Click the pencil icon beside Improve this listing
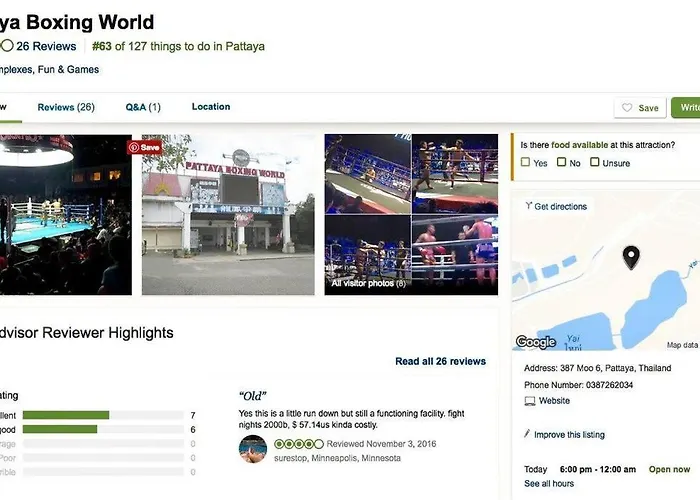 (x=527, y=433)
